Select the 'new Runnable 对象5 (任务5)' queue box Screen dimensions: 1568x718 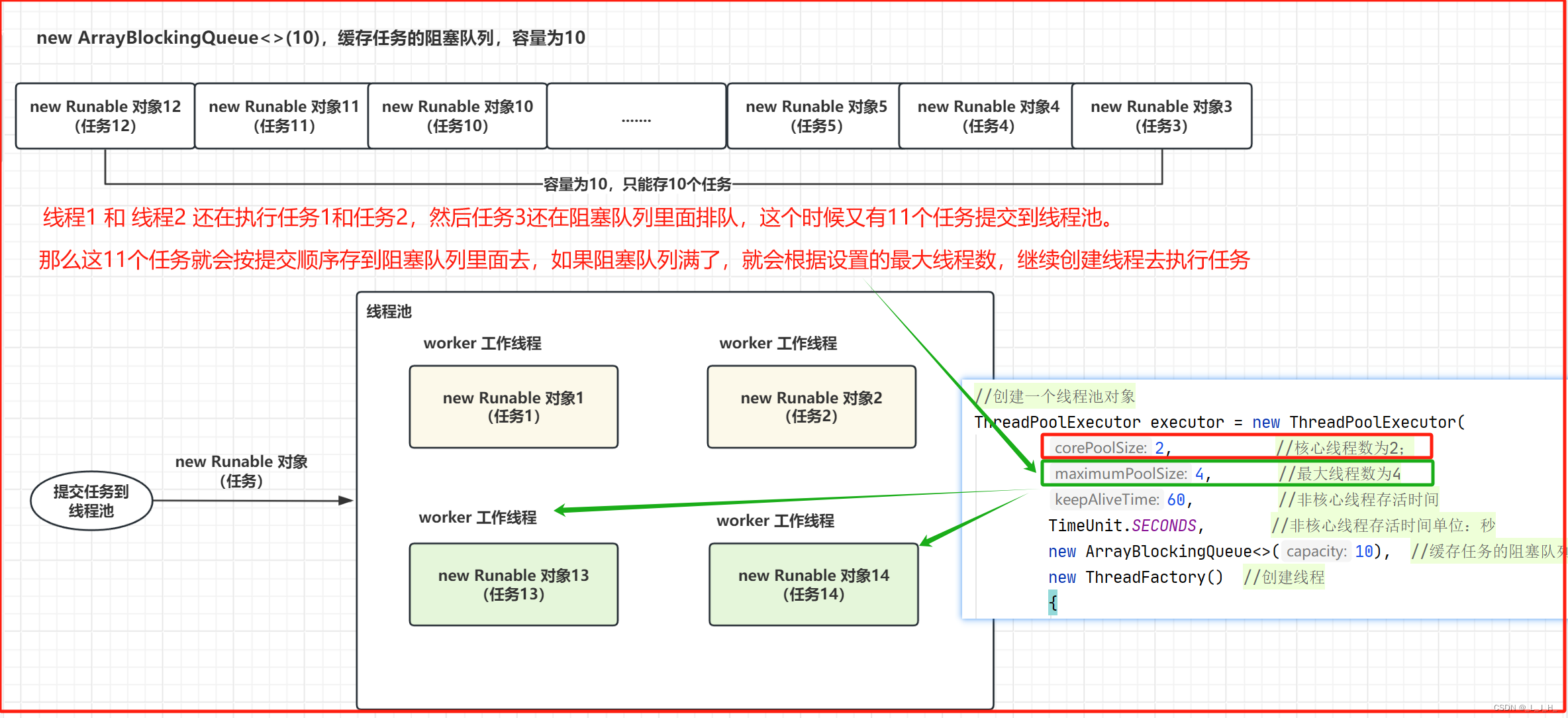click(x=814, y=116)
